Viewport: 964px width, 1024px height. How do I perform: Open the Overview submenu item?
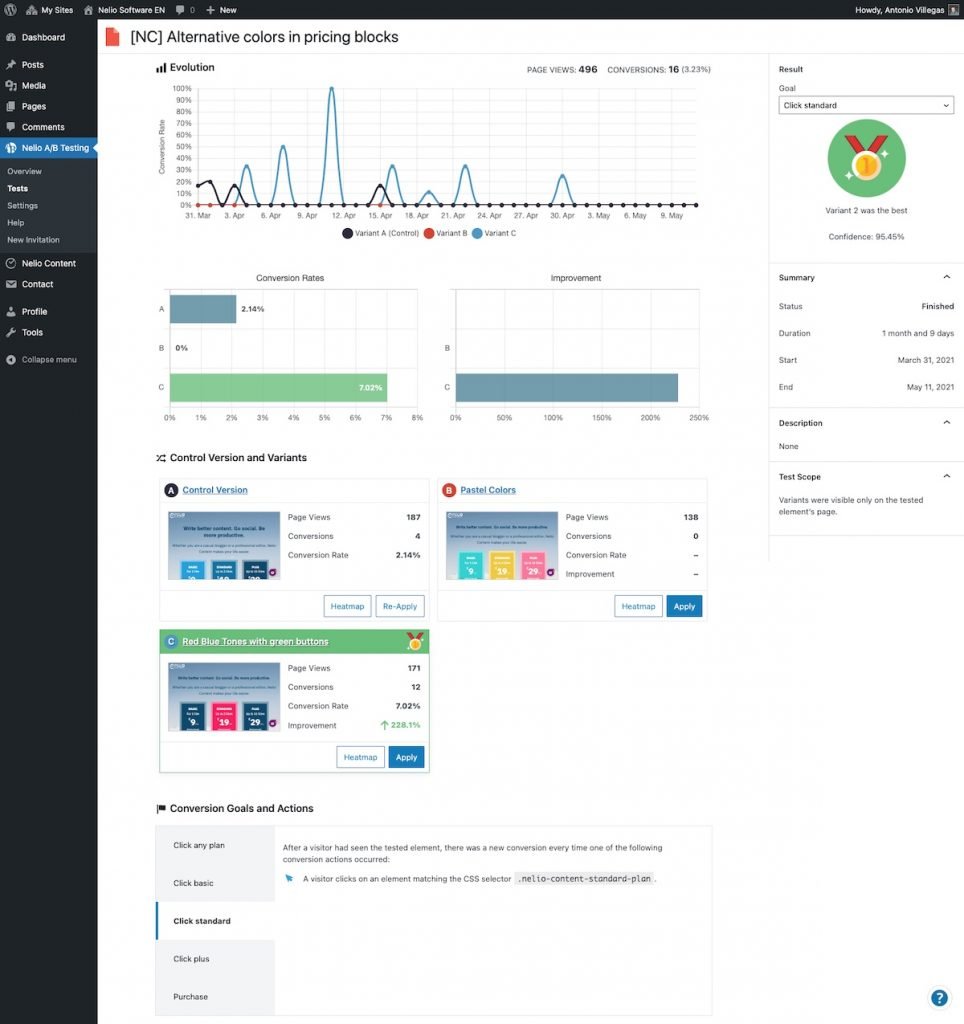(x=24, y=171)
